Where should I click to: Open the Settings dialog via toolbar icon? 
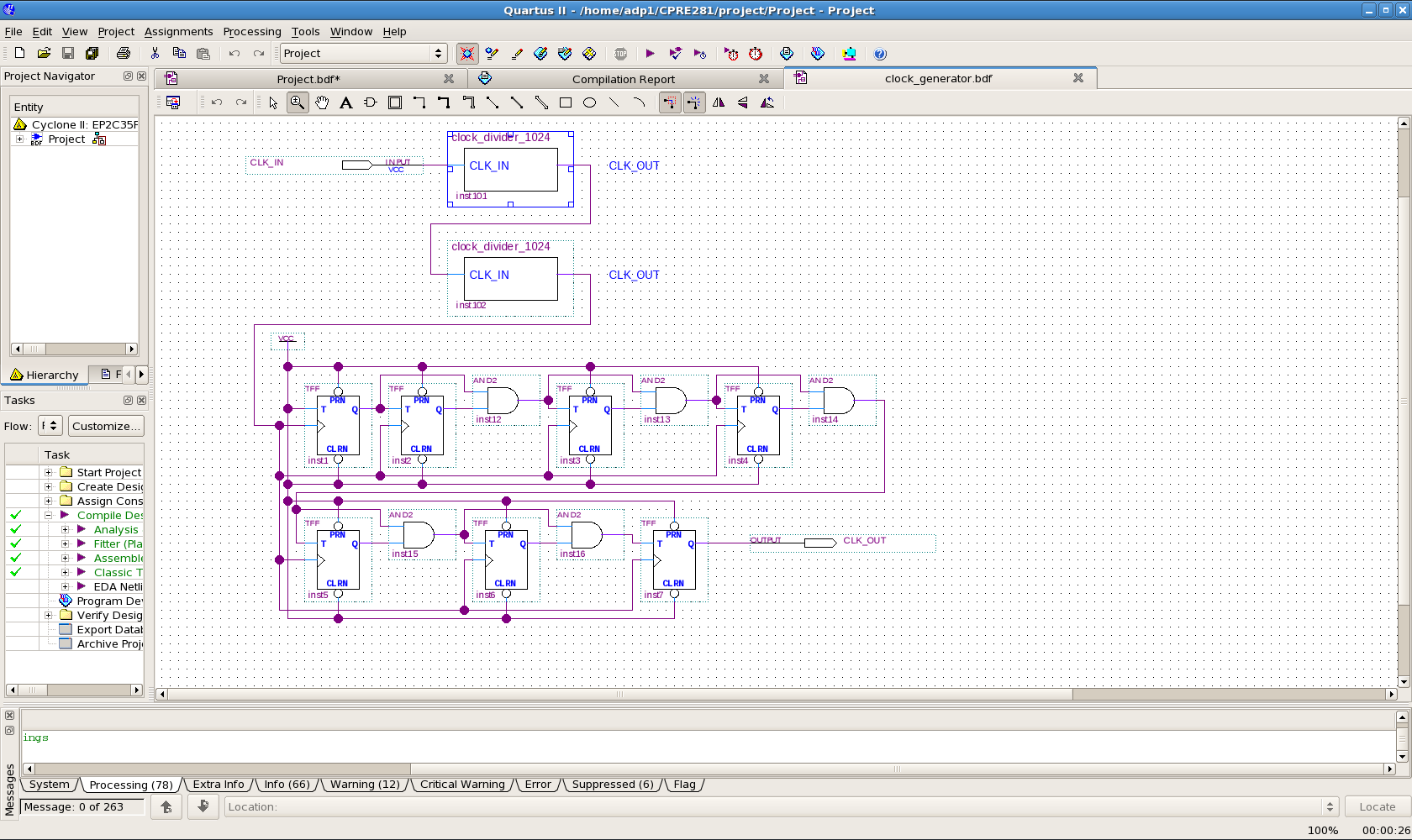point(466,53)
